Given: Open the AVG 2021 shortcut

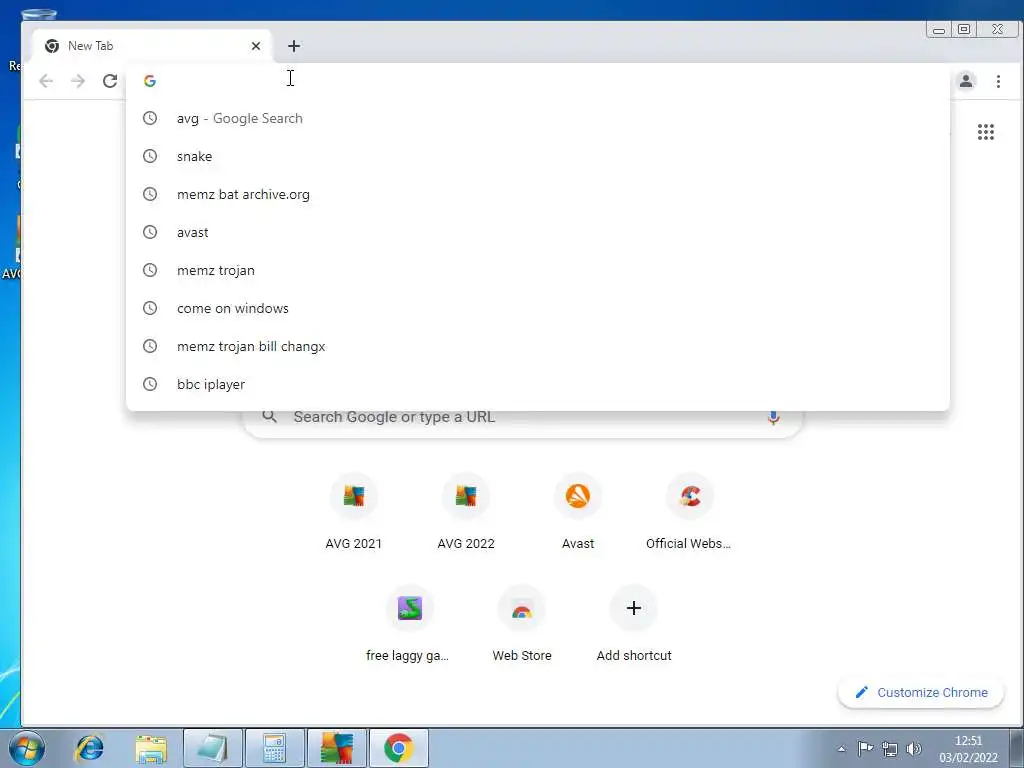Looking at the screenshot, I should pyautogui.click(x=353, y=512).
